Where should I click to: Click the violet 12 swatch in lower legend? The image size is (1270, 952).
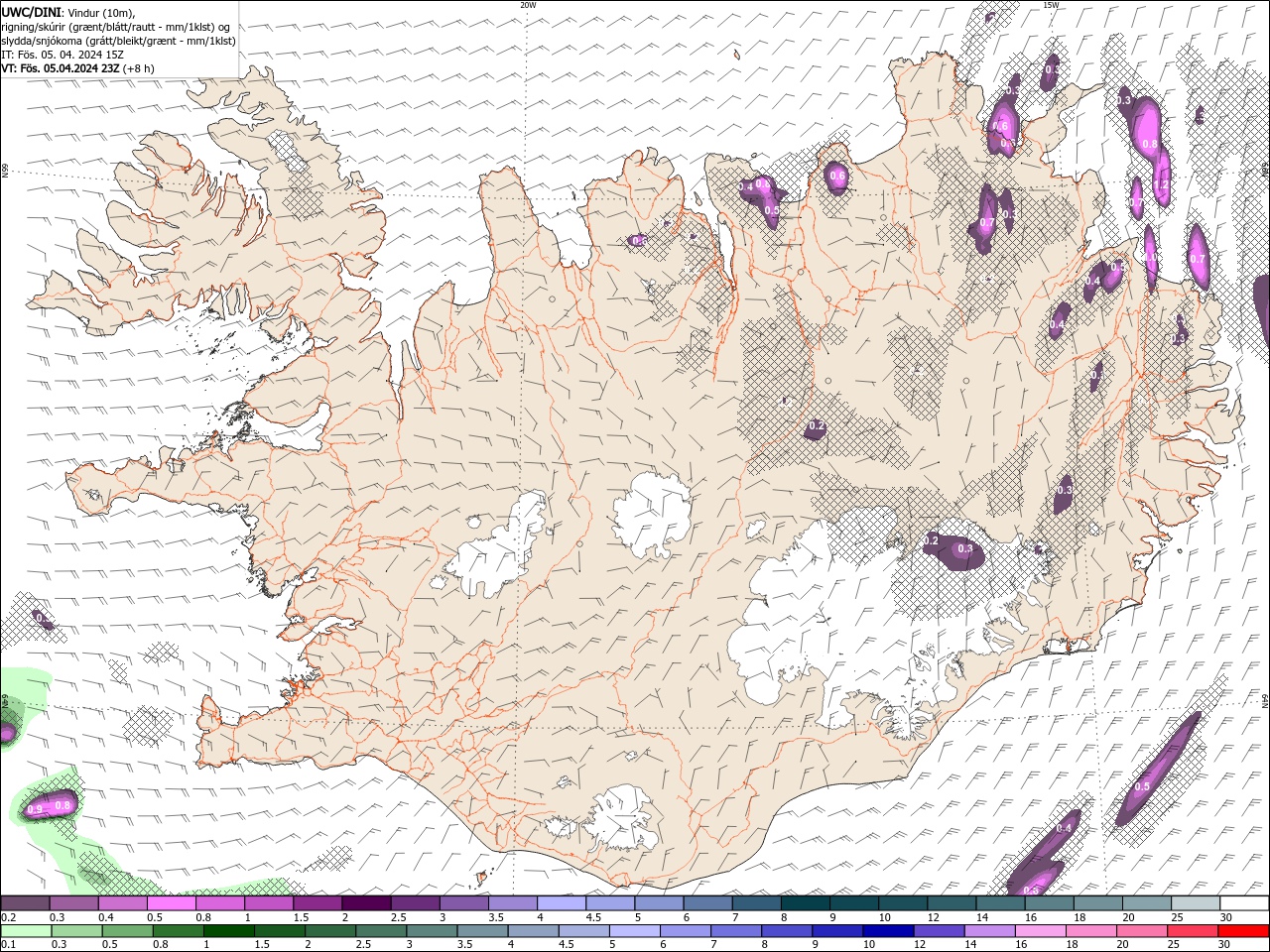pyautogui.click(x=938, y=931)
